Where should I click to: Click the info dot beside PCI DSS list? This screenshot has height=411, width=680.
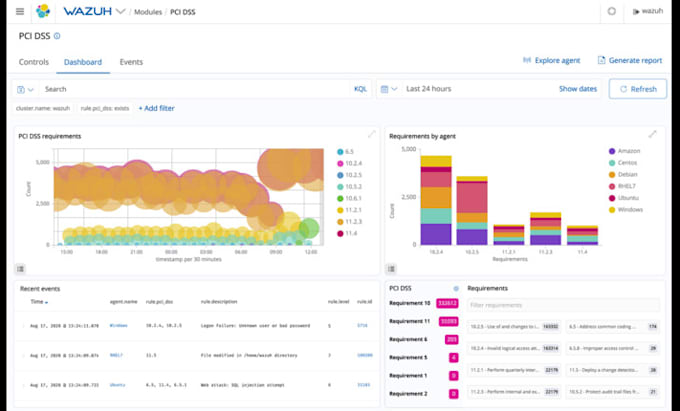(x=456, y=288)
